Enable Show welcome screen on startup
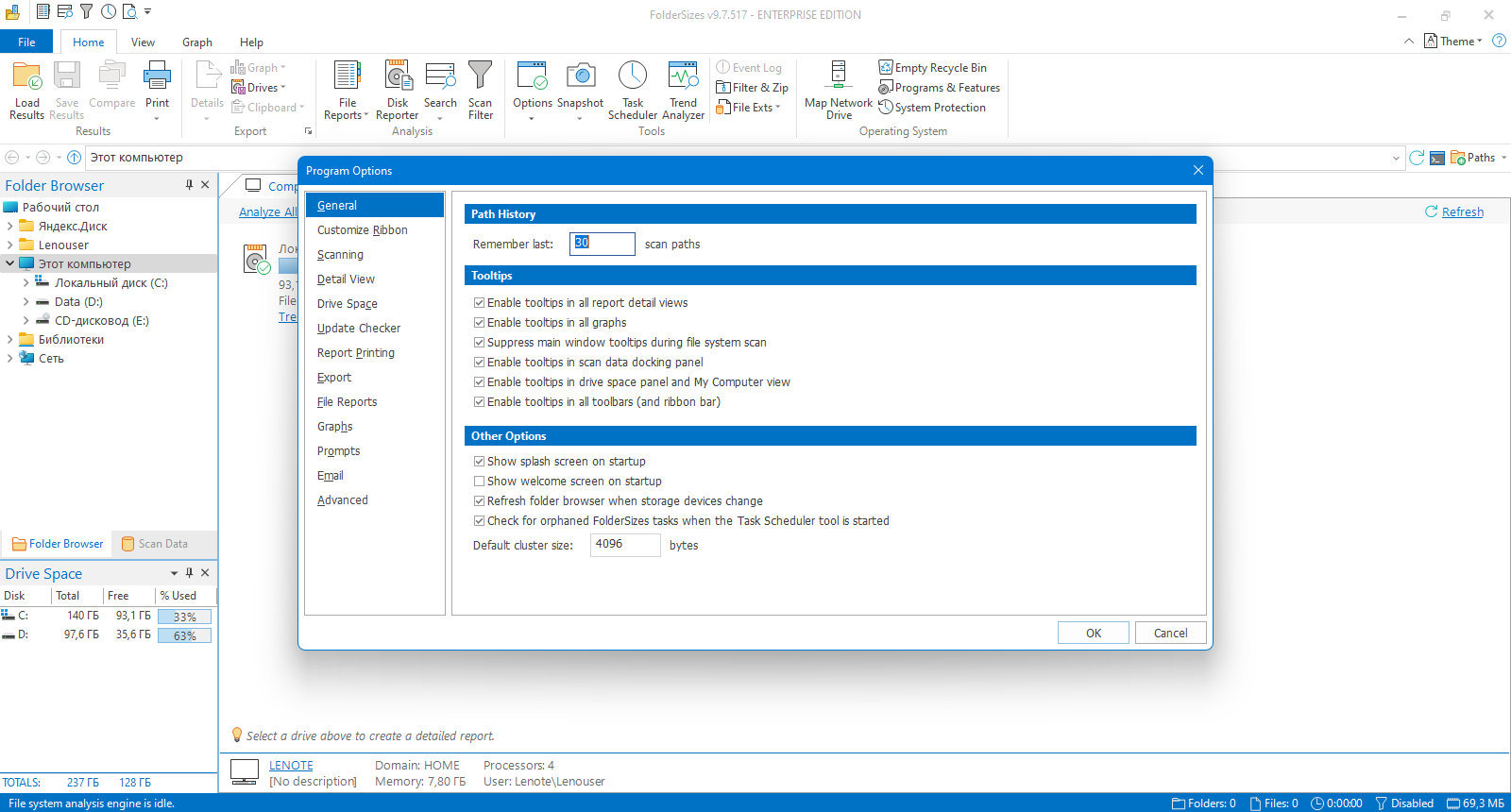The height and width of the screenshot is (812, 1511). pyautogui.click(x=480, y=482)
